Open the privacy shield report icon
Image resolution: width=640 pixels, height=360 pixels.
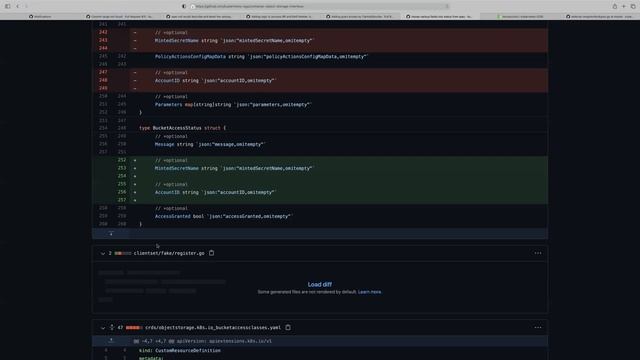(x=184, y=6)
